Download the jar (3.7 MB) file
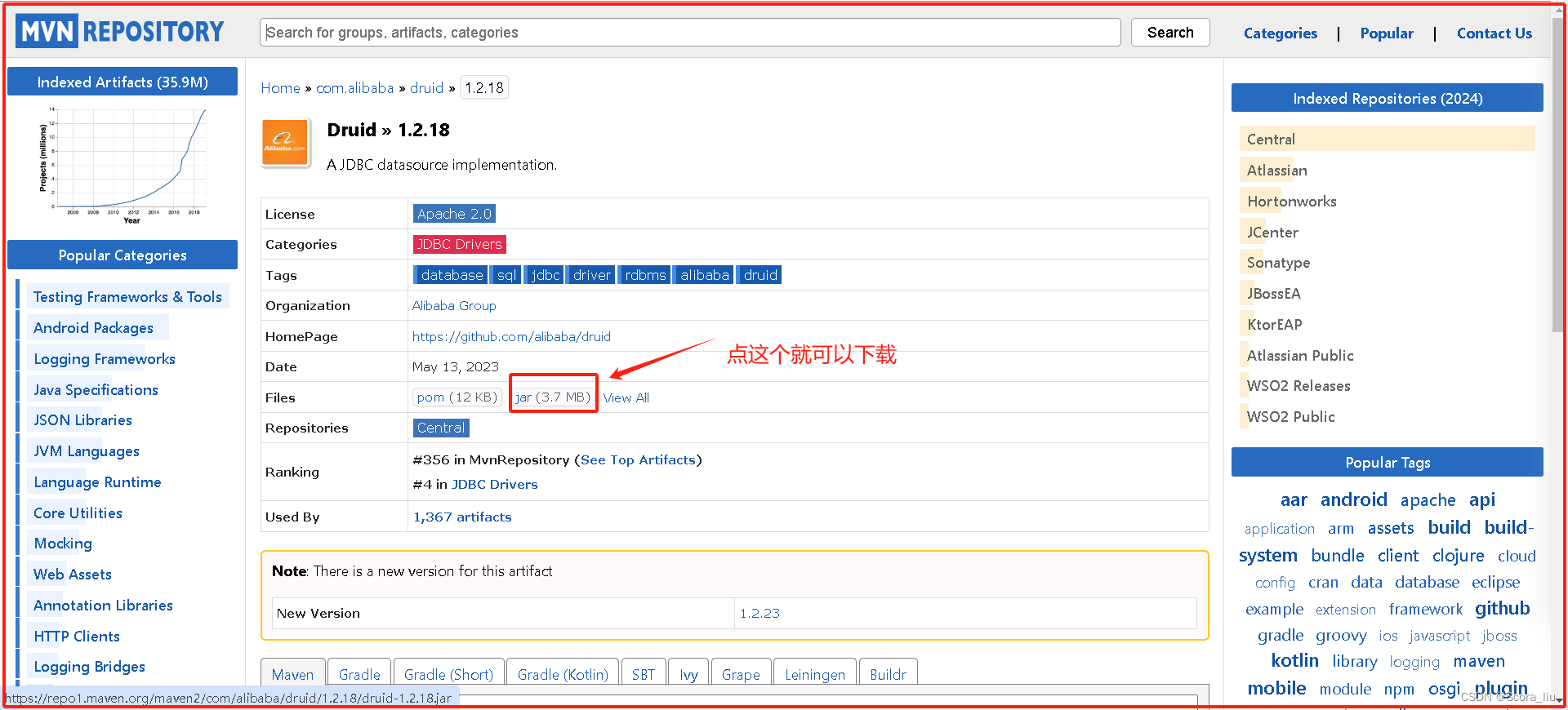 click(553, 397)
